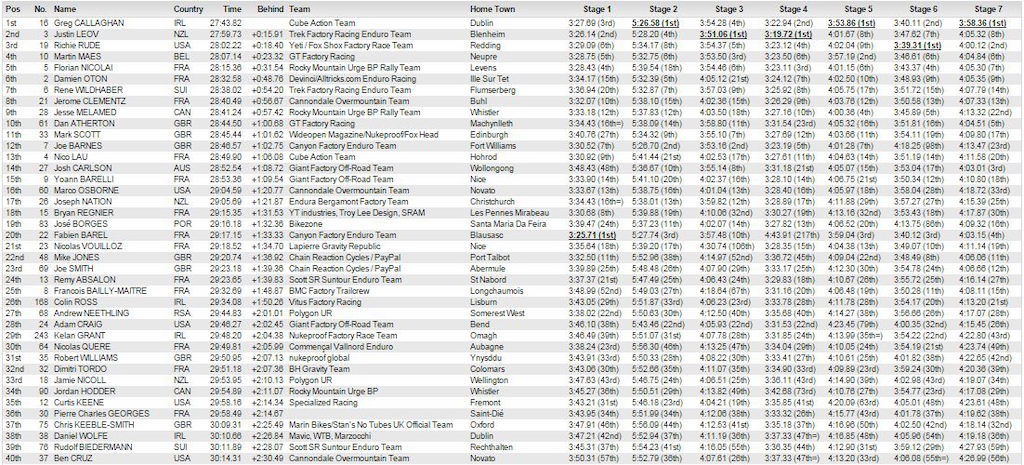Click Martin MAES total time 28:07.14

(226, 56)
